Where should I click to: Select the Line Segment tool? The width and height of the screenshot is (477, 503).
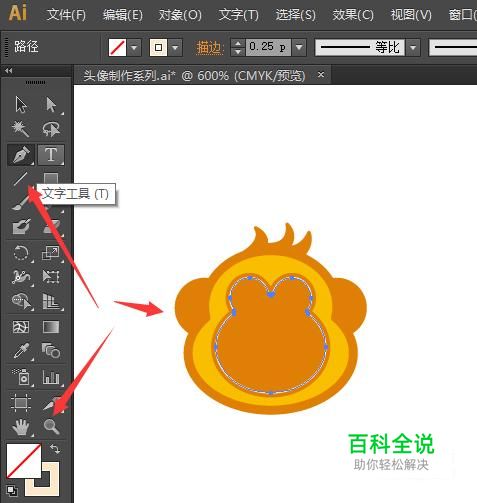pos(20,179)
